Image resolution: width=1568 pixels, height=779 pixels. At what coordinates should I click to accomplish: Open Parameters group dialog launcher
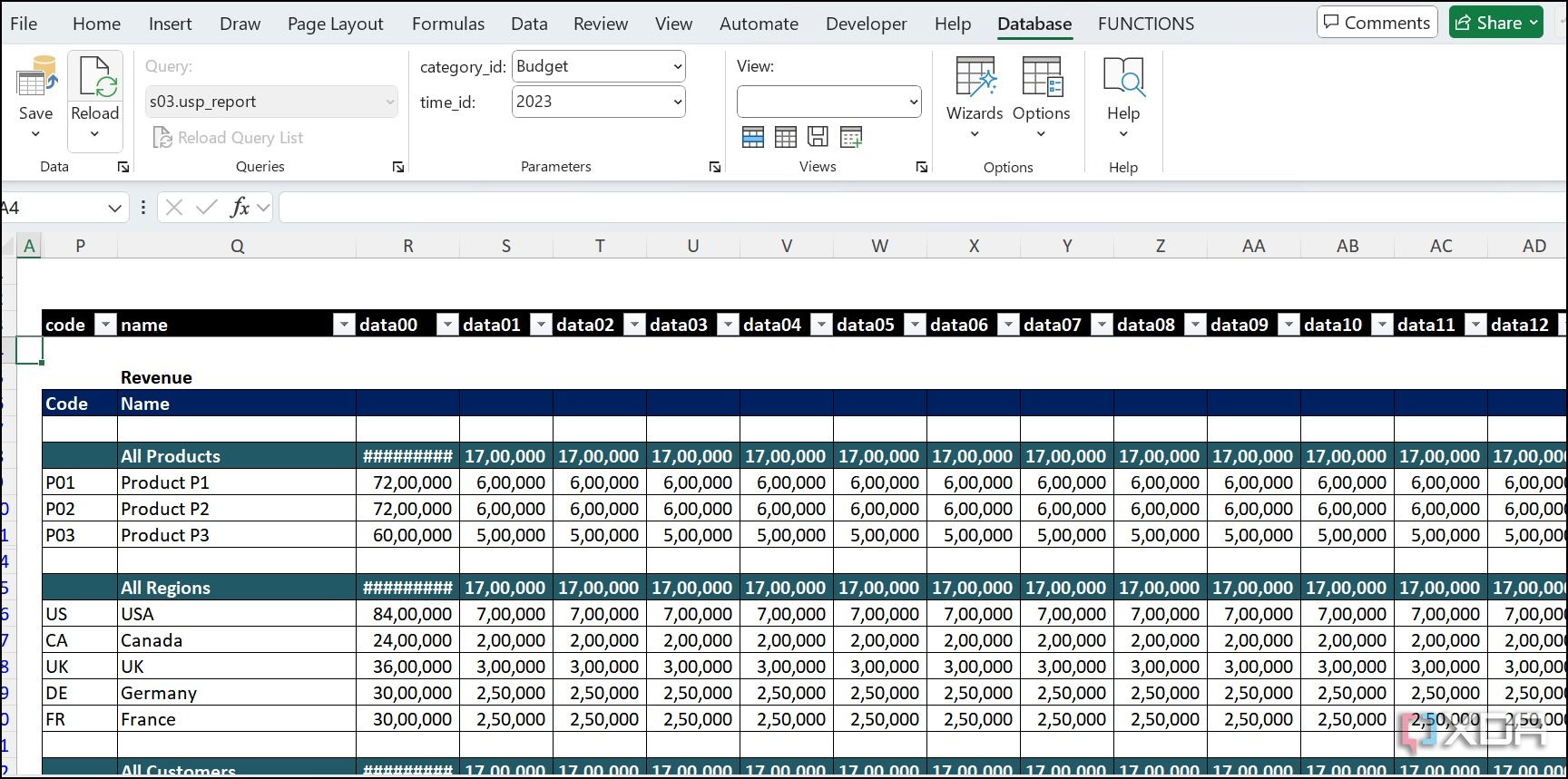[x=715, y=167]
